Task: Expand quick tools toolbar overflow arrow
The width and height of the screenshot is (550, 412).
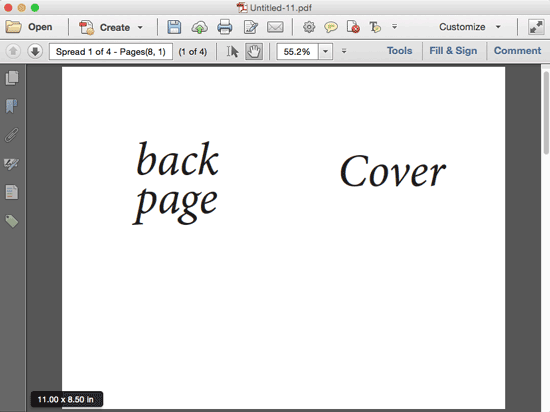Action: coord(395,27)
